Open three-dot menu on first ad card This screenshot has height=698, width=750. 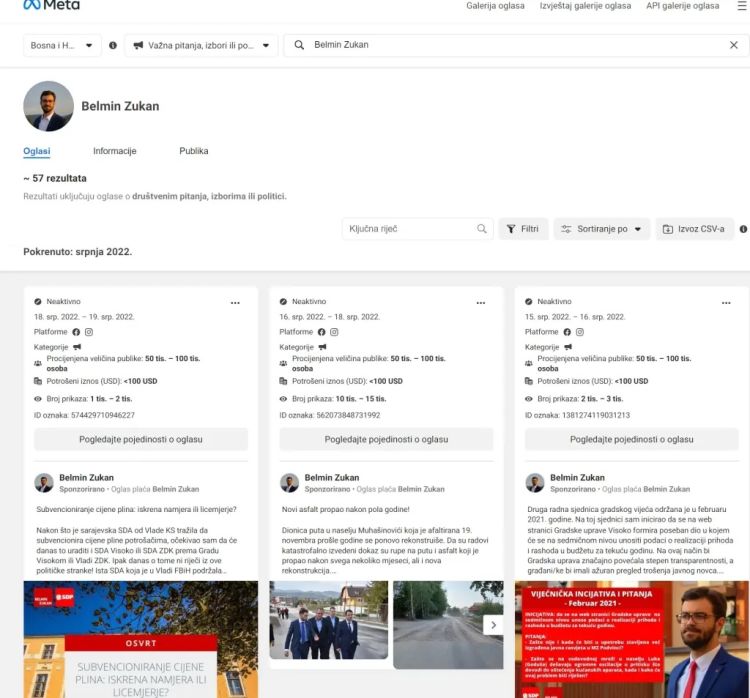[235, 302]
